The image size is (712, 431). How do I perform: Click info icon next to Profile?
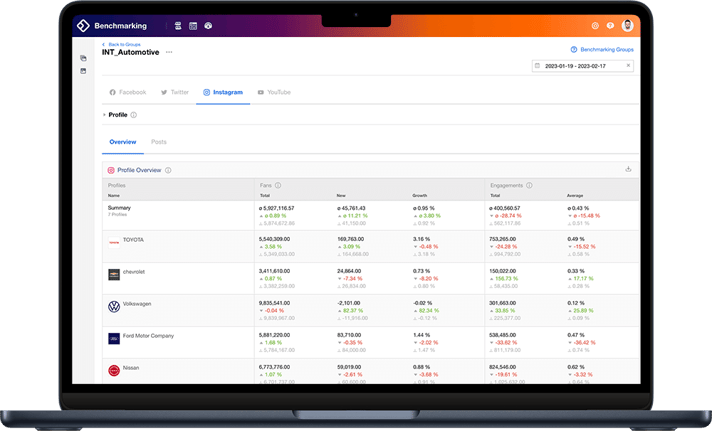(x=134, y=115)
